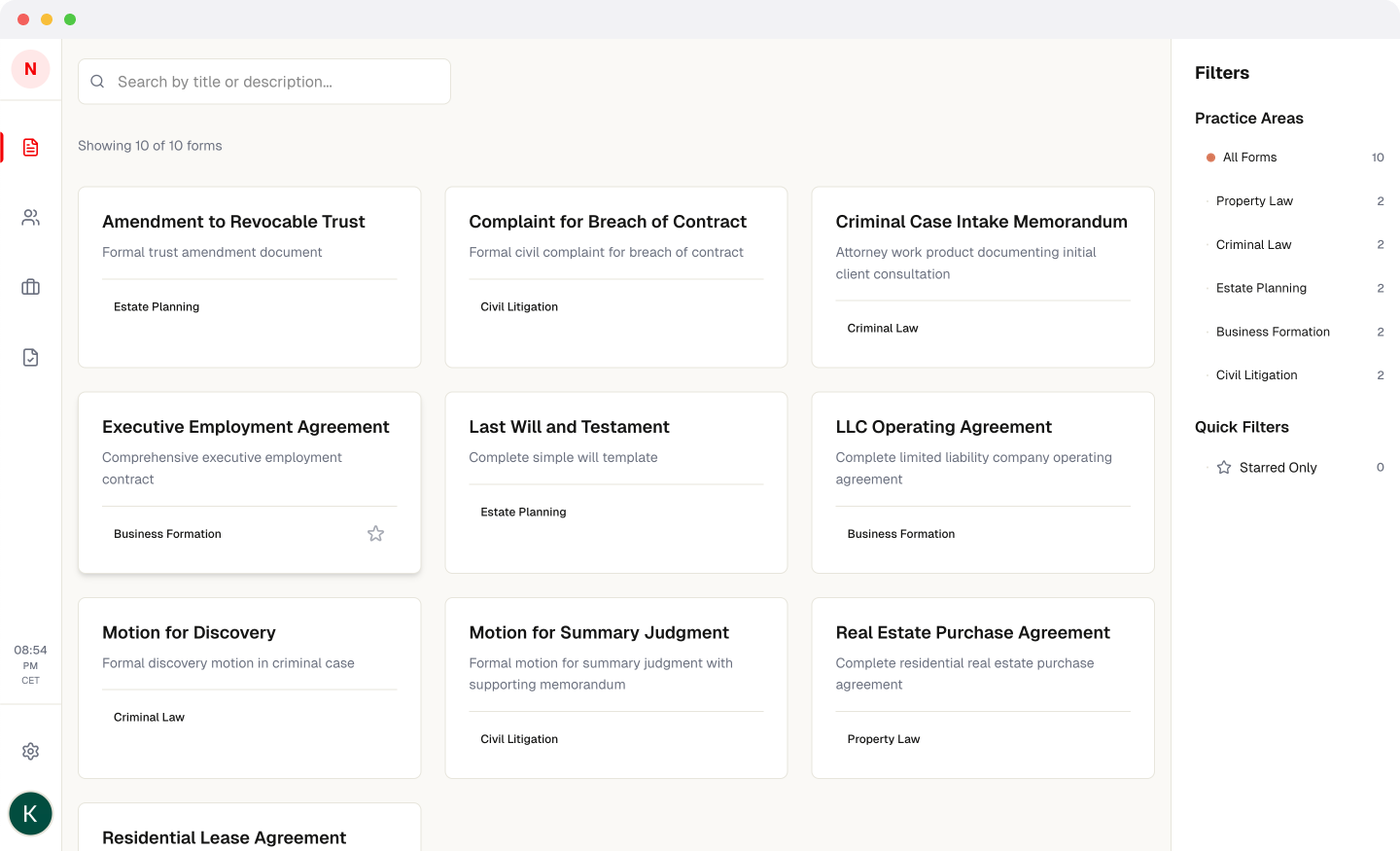Click the magnifying glass in the search bar
The height and width of the screenshot is (851, 1400).
pos(97,81)
